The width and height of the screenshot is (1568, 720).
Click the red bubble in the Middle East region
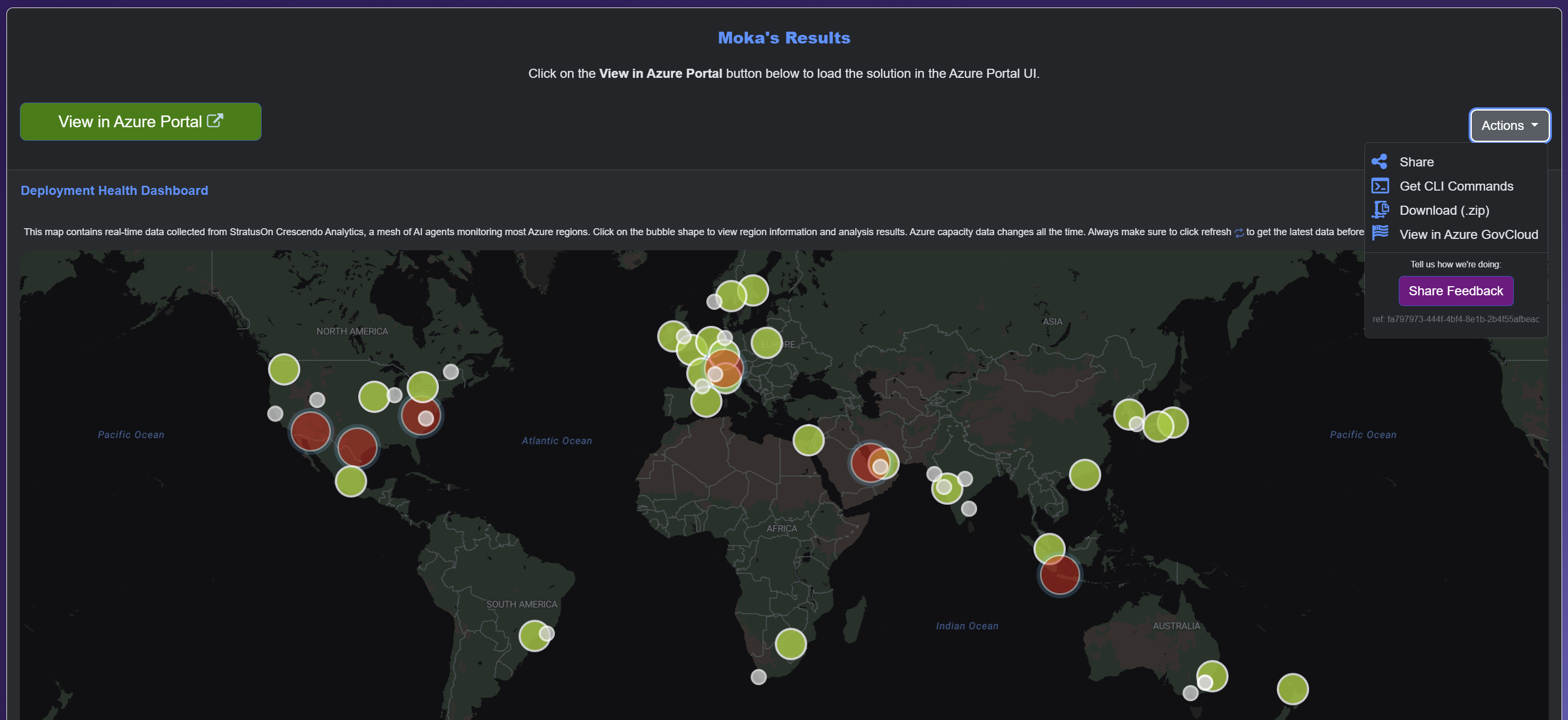(x=867, y=462)
